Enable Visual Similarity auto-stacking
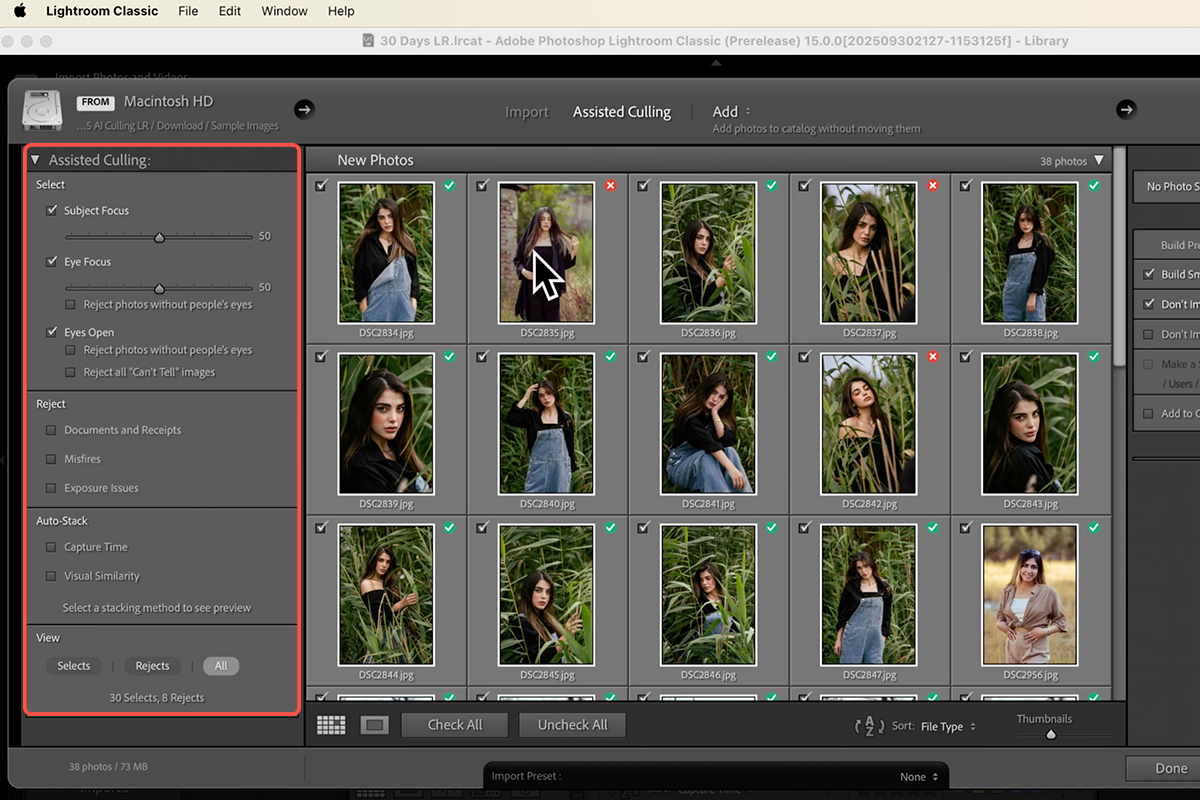Image resolution: width=1200 pixels, height=800 pixels. pos(51,576)
